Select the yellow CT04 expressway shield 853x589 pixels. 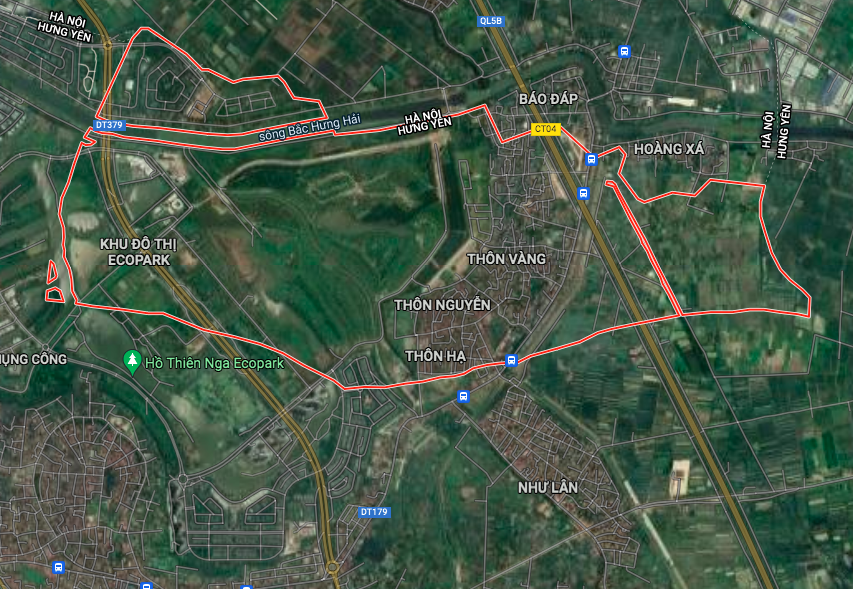pos(546,129)
